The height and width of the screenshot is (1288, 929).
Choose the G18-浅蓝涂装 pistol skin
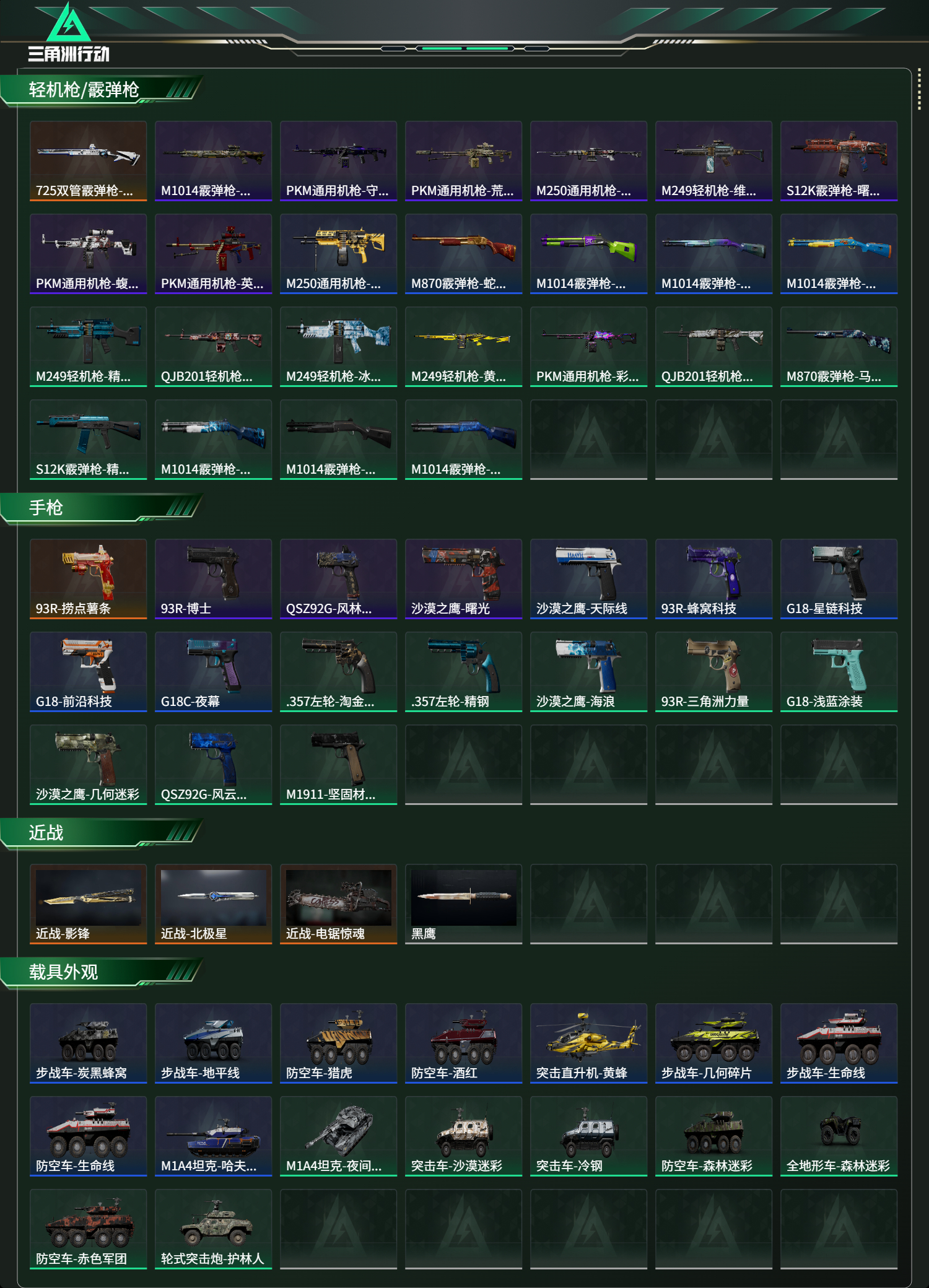click(x=839, y=672)
